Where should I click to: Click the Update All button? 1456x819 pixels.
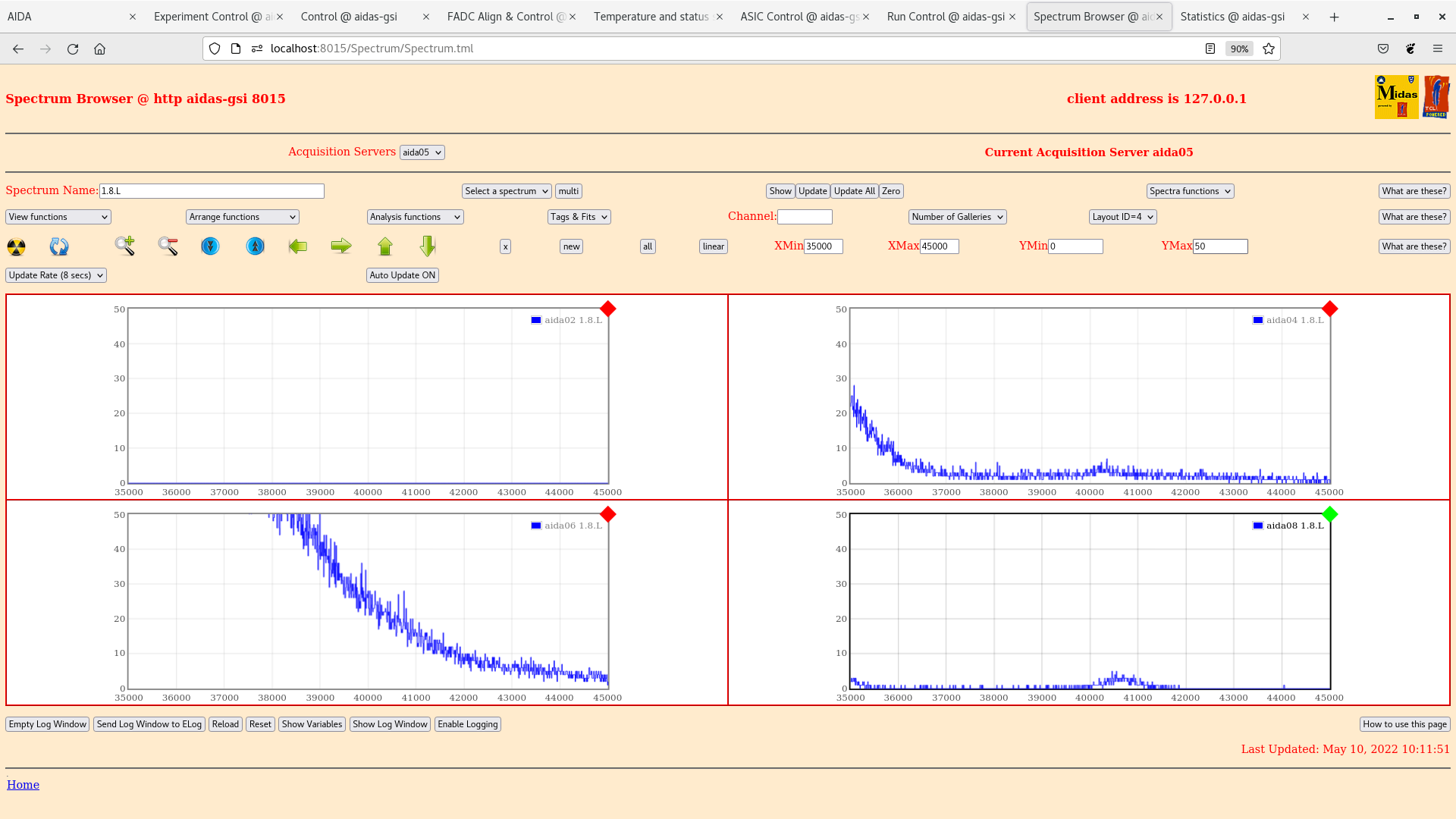[854, 191]
